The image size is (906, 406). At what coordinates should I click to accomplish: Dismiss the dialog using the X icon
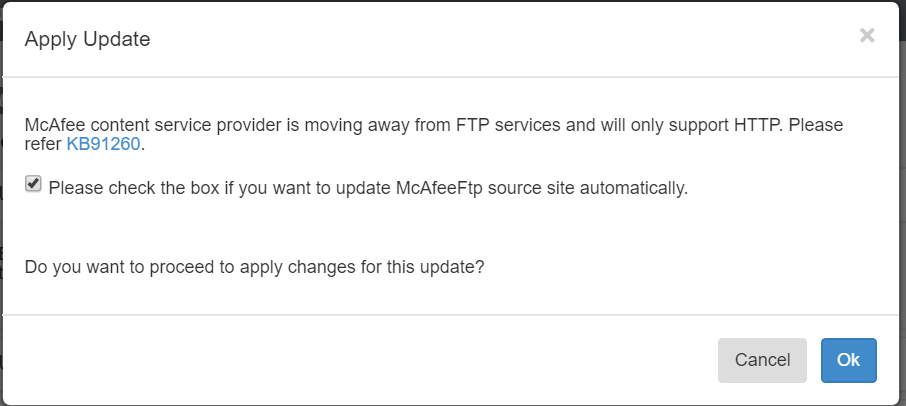click(866, 36)
